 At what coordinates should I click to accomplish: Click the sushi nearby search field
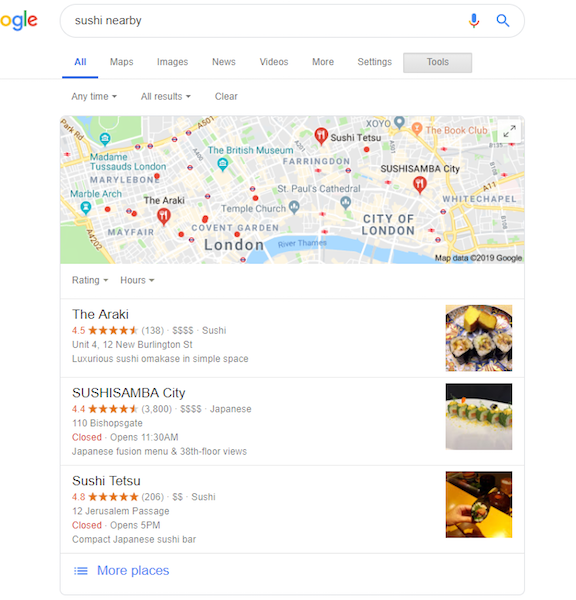pyautogui.click(x=264, y=21)
